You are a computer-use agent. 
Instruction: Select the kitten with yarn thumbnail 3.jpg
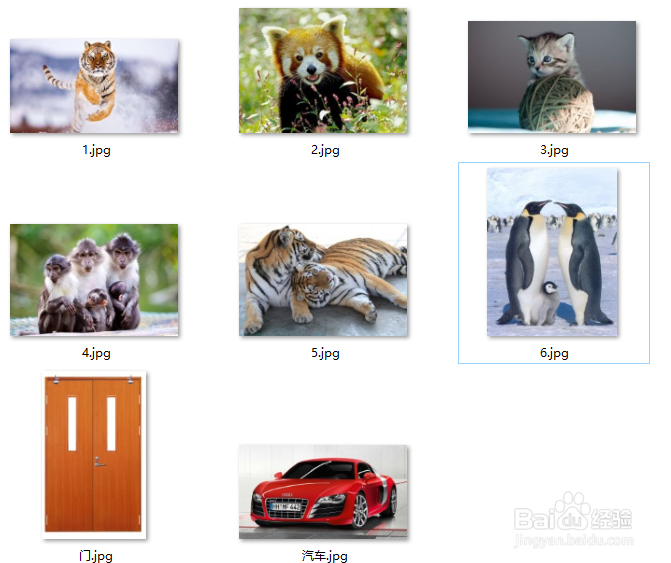pyautogui.click(x=552, y=77)
